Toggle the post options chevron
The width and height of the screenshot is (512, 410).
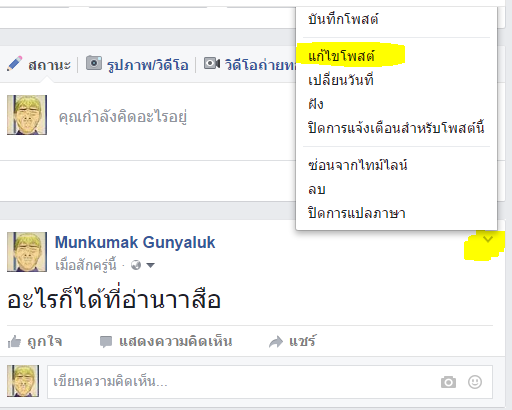click(x=488, y=239)
